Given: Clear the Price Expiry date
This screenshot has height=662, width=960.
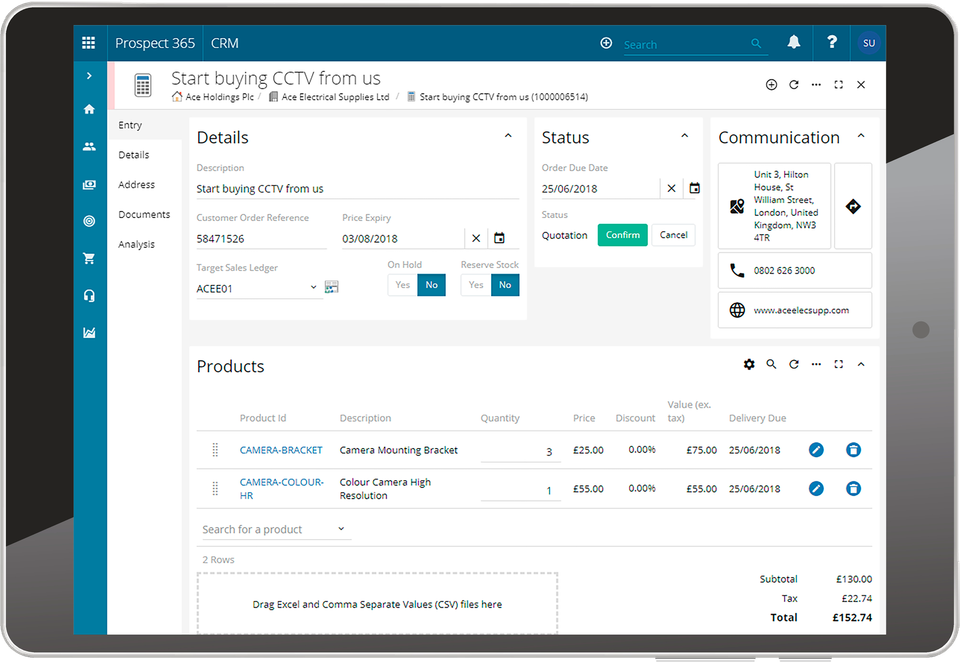Looking at the screenshot, I should pyautogui.click(x=476, y=238).
